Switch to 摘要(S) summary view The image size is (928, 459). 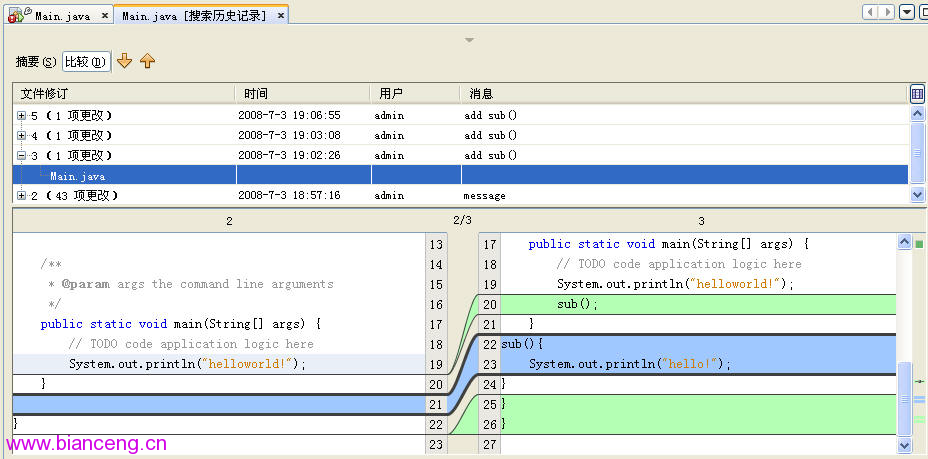[x=36, y=62]
